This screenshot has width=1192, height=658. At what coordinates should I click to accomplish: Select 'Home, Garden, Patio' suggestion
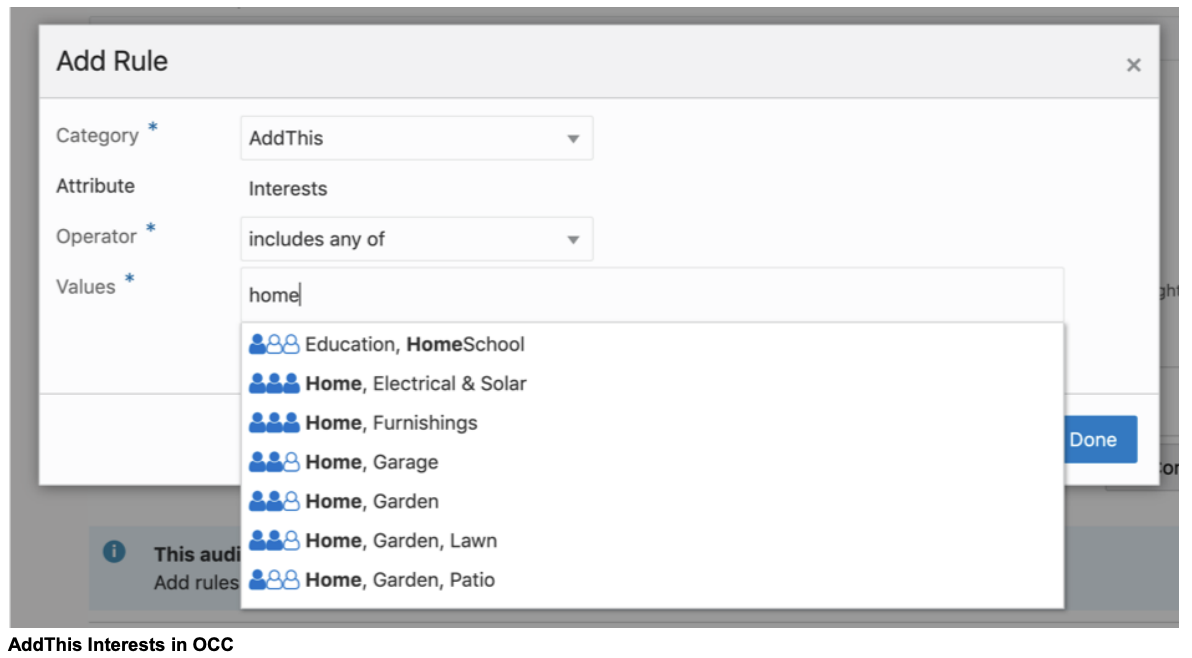click(x=652, y=580)
